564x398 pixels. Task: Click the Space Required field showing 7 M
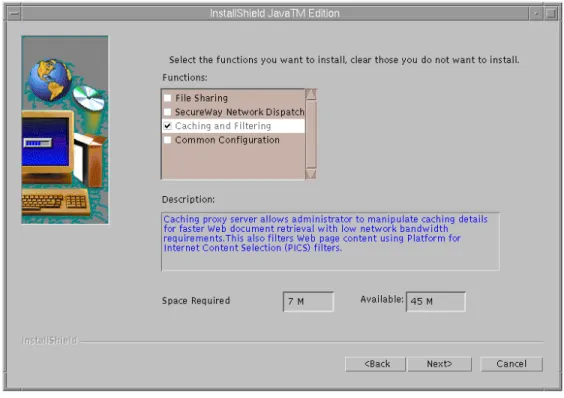point(308,302)
